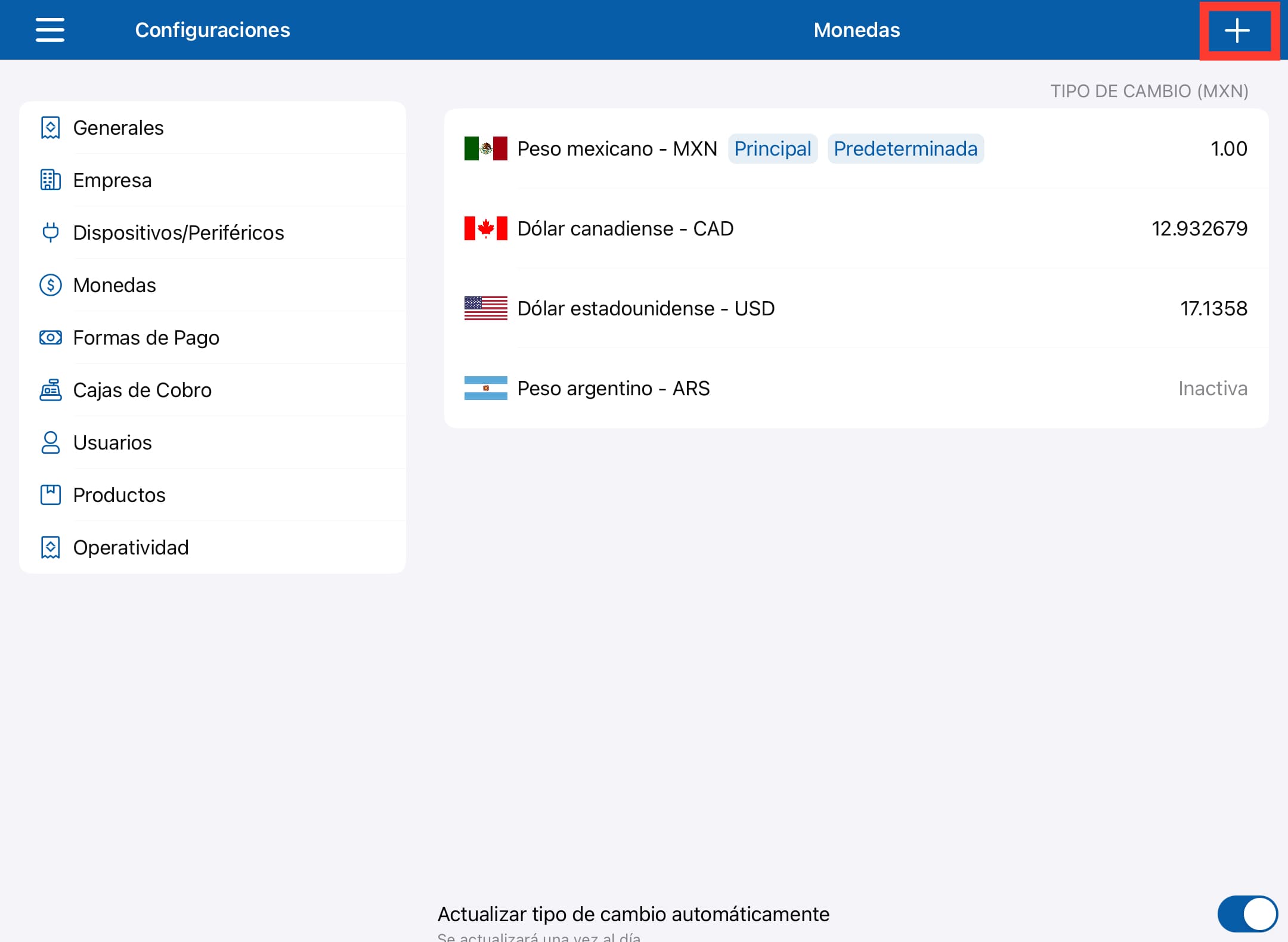Screen dimensions: 1288x942
Task: Select Peso mexicano - MXN row
Action: pyautogui.click(x=856, y=148)
